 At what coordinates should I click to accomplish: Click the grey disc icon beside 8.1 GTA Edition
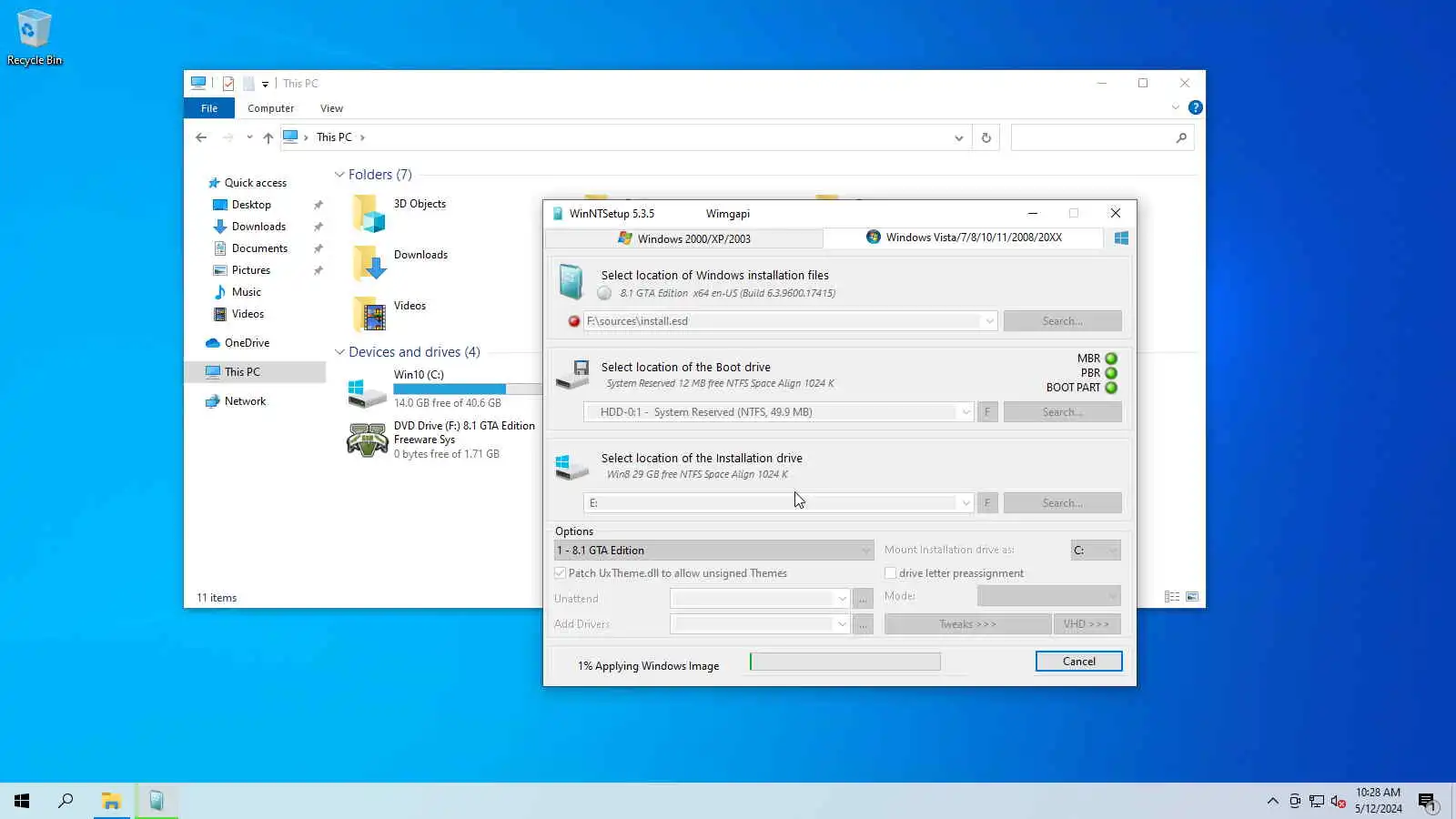pyautogui.click(x=604, y=293)
